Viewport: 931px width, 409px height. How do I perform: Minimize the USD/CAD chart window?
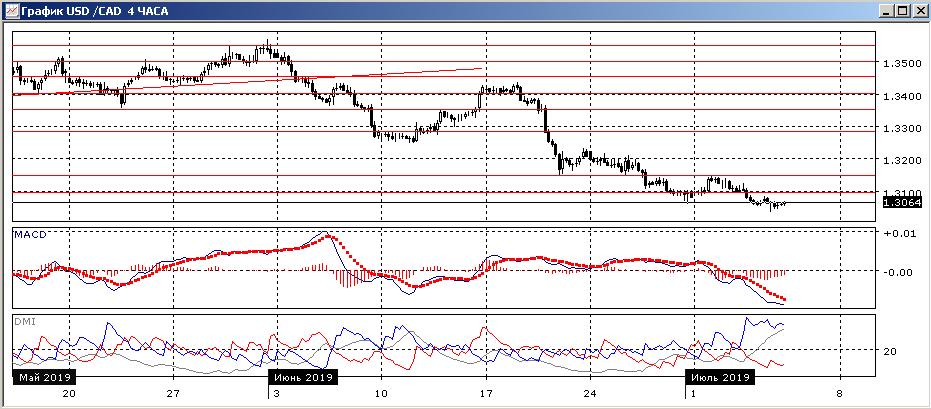[x=884, y=10]
